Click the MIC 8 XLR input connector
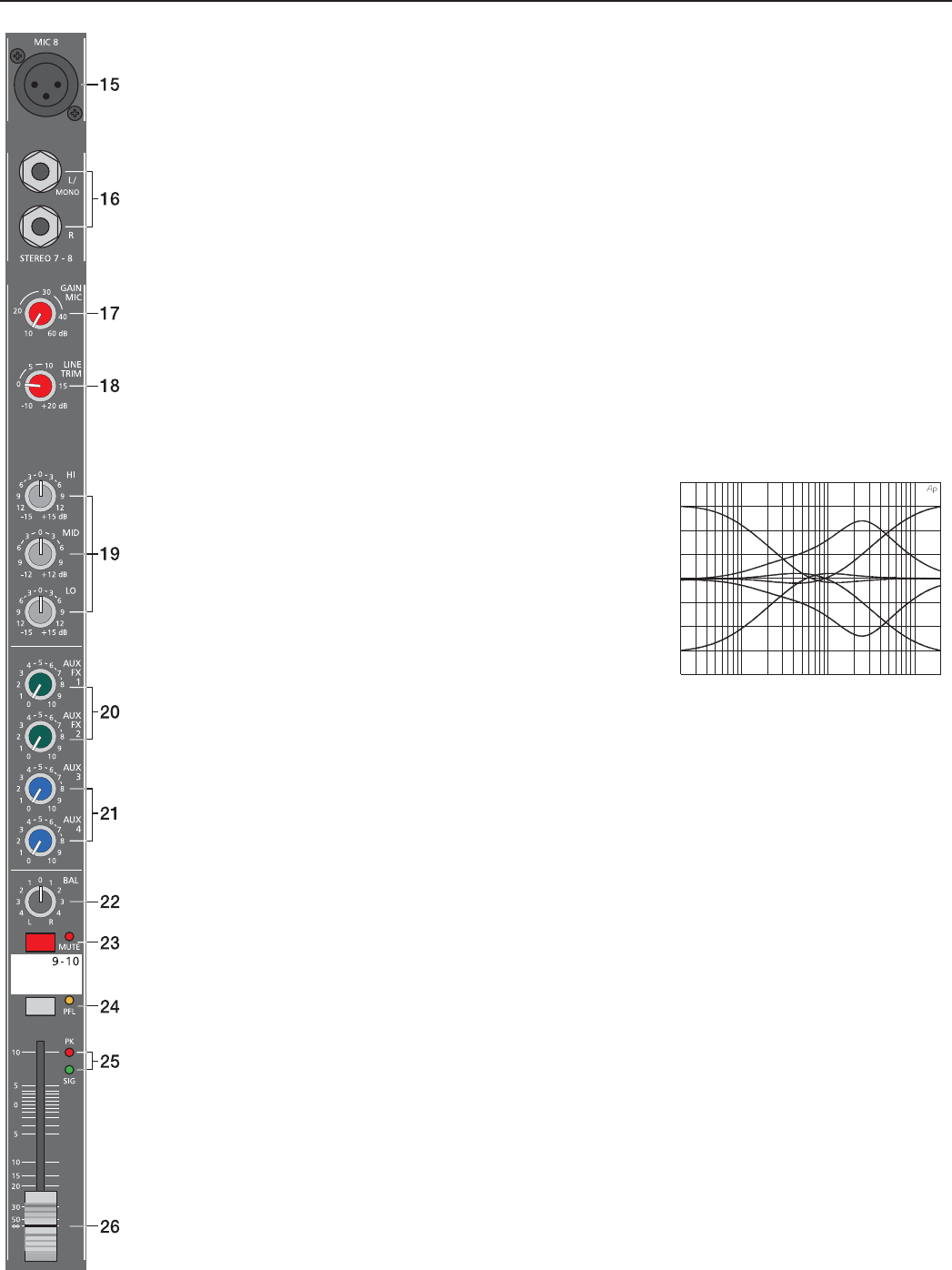 click(46, 85)
